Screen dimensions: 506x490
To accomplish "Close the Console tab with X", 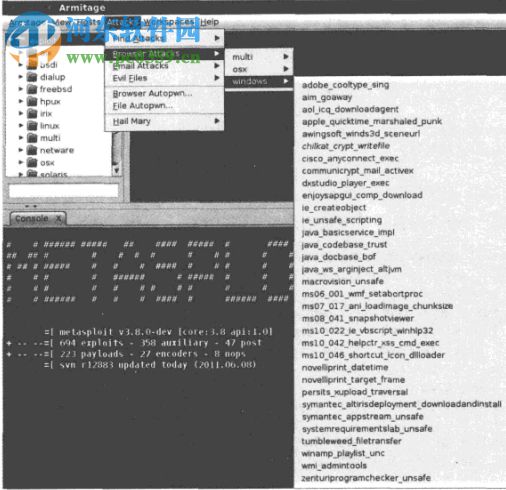I will 58,219.
